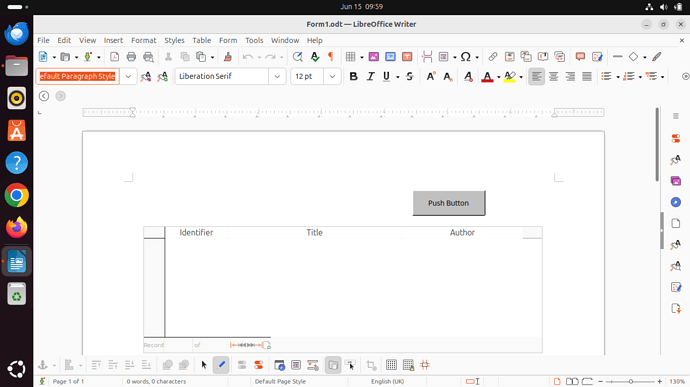Open Gallery in sidebar
Image resolution: width=690 pixels, height=387 pixels.
pyautogui.click(x=676, y=181)
